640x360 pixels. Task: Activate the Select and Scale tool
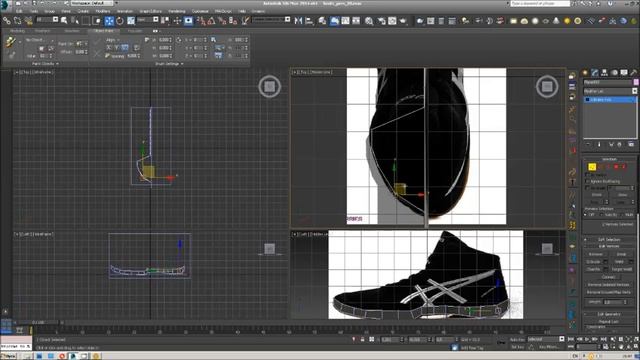pos(131,20)
